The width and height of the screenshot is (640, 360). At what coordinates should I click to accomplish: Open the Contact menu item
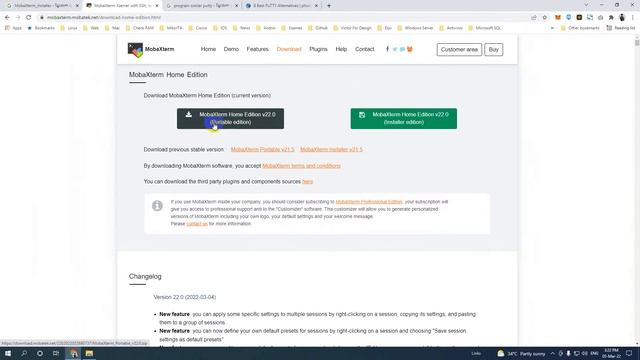click(364, 49)
